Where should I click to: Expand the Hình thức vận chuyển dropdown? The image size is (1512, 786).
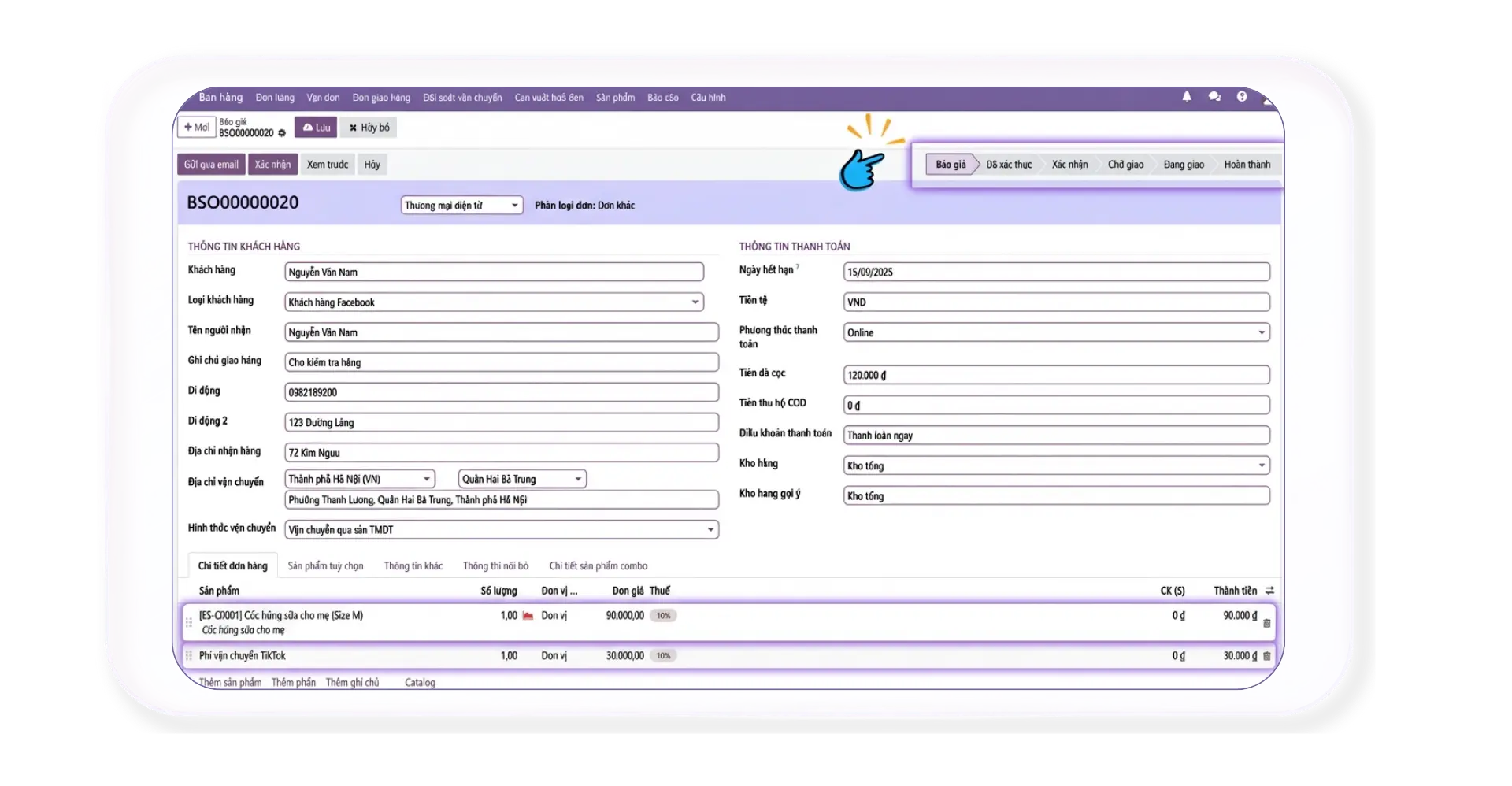(710, 530)
